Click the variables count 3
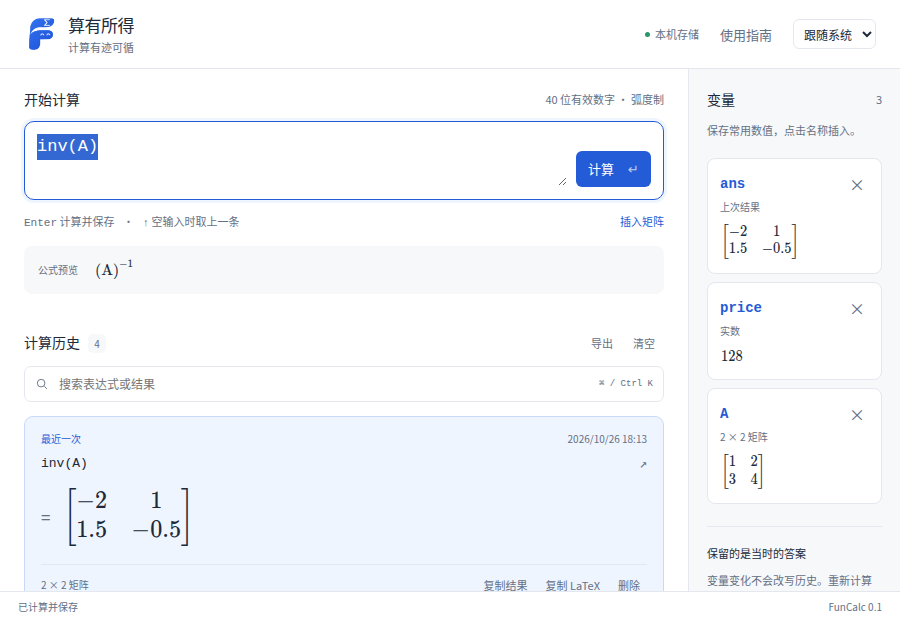Viewport: 900px width, 620px height. 878,100
